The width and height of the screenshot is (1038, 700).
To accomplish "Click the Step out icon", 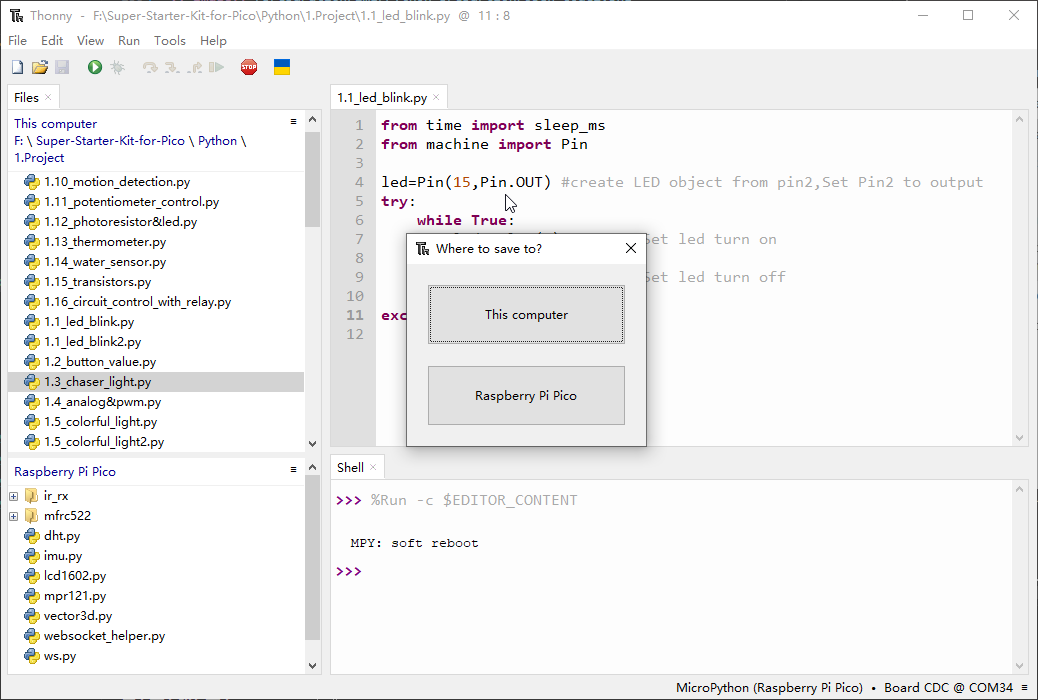I will tap(195, 67).
